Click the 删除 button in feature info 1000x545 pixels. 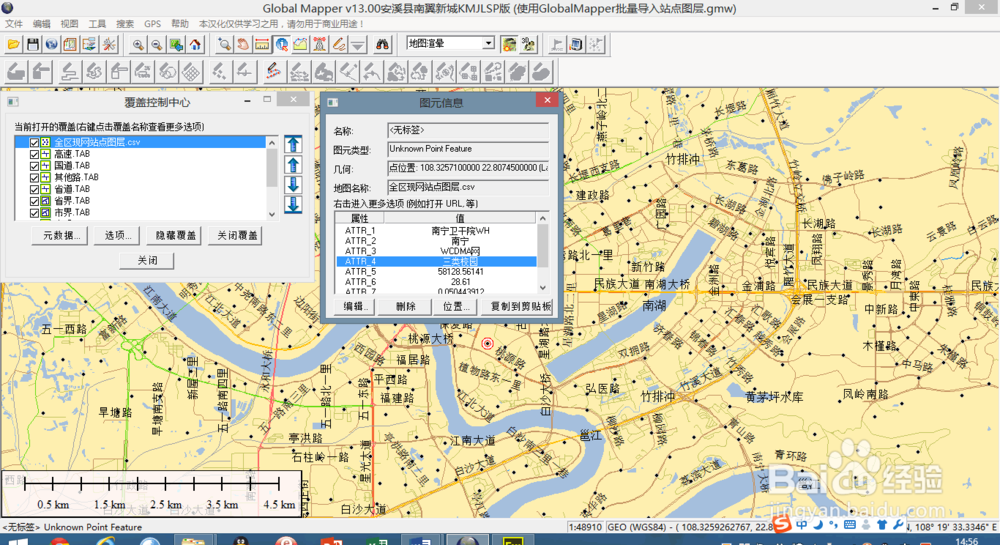pos(404,307)
